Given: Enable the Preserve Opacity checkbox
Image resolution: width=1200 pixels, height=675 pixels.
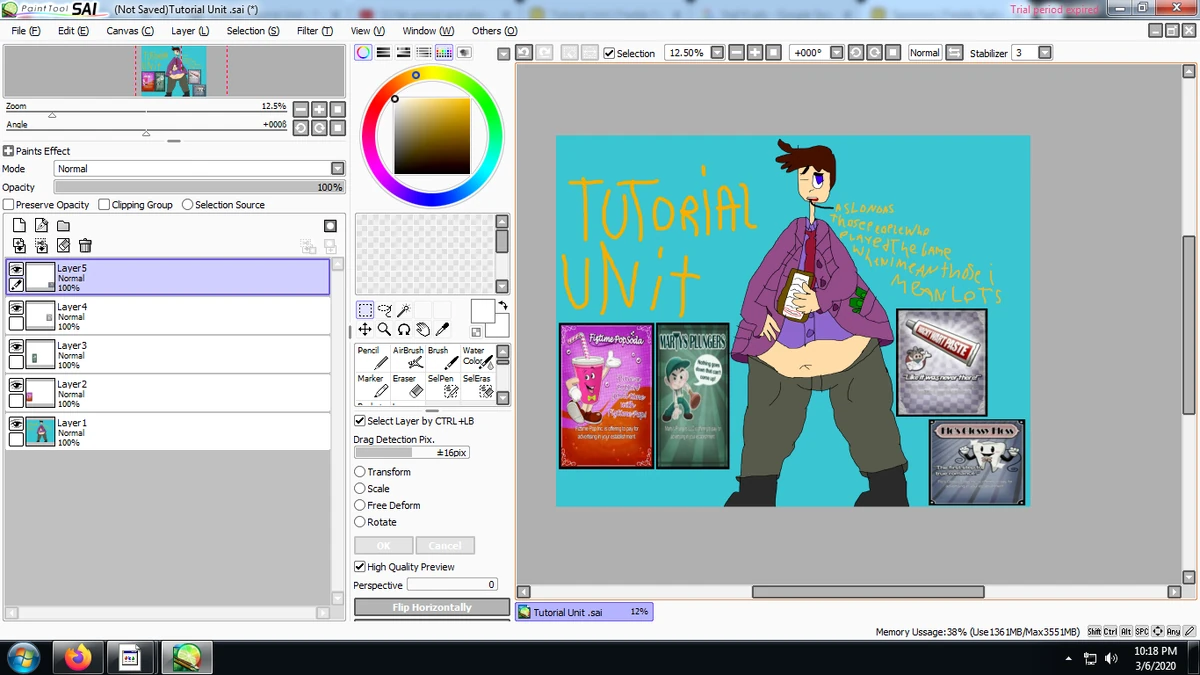Looking at the screenshot, I should click(10, 205).
